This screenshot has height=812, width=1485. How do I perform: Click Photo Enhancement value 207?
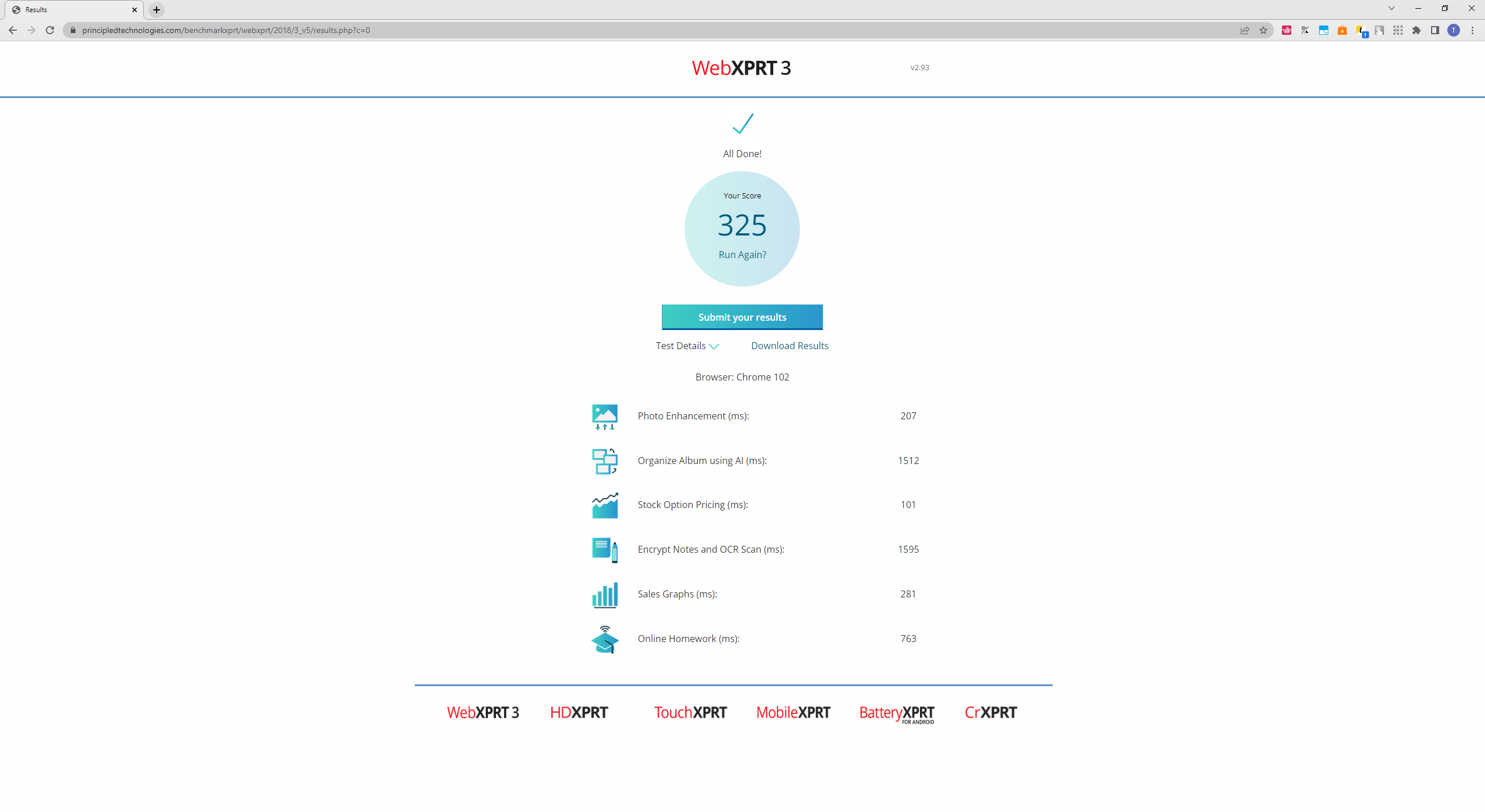click(x=908, y=416)
